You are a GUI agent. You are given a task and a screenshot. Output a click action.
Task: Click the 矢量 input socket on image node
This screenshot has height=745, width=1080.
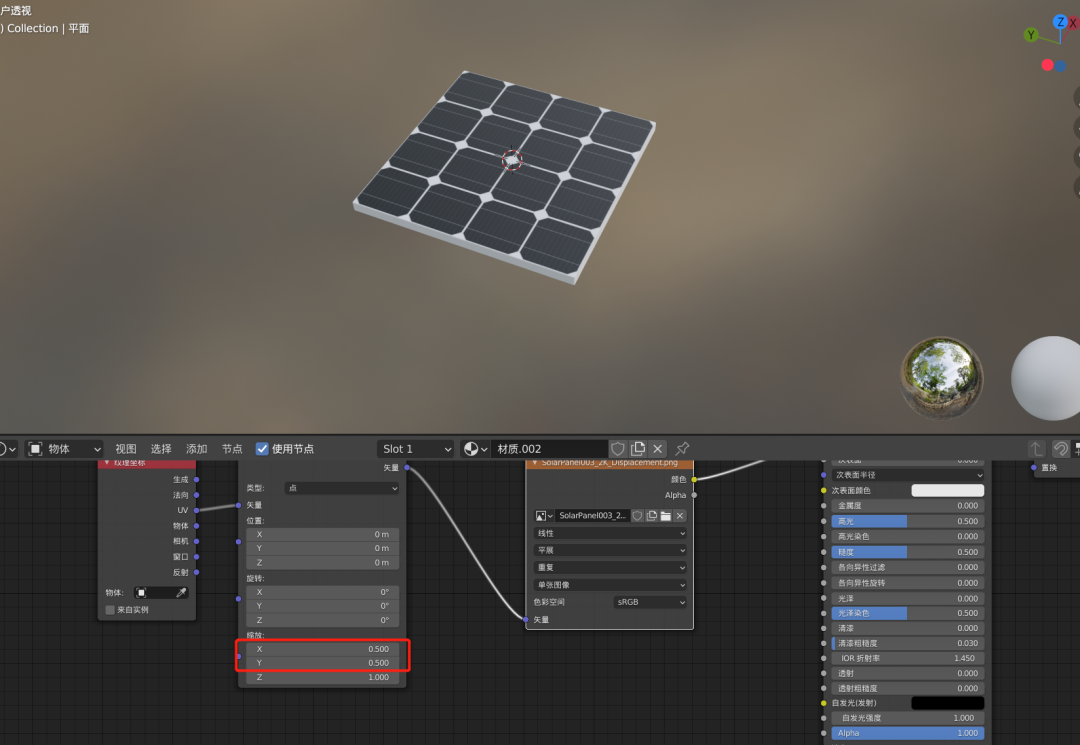(526, 620)
